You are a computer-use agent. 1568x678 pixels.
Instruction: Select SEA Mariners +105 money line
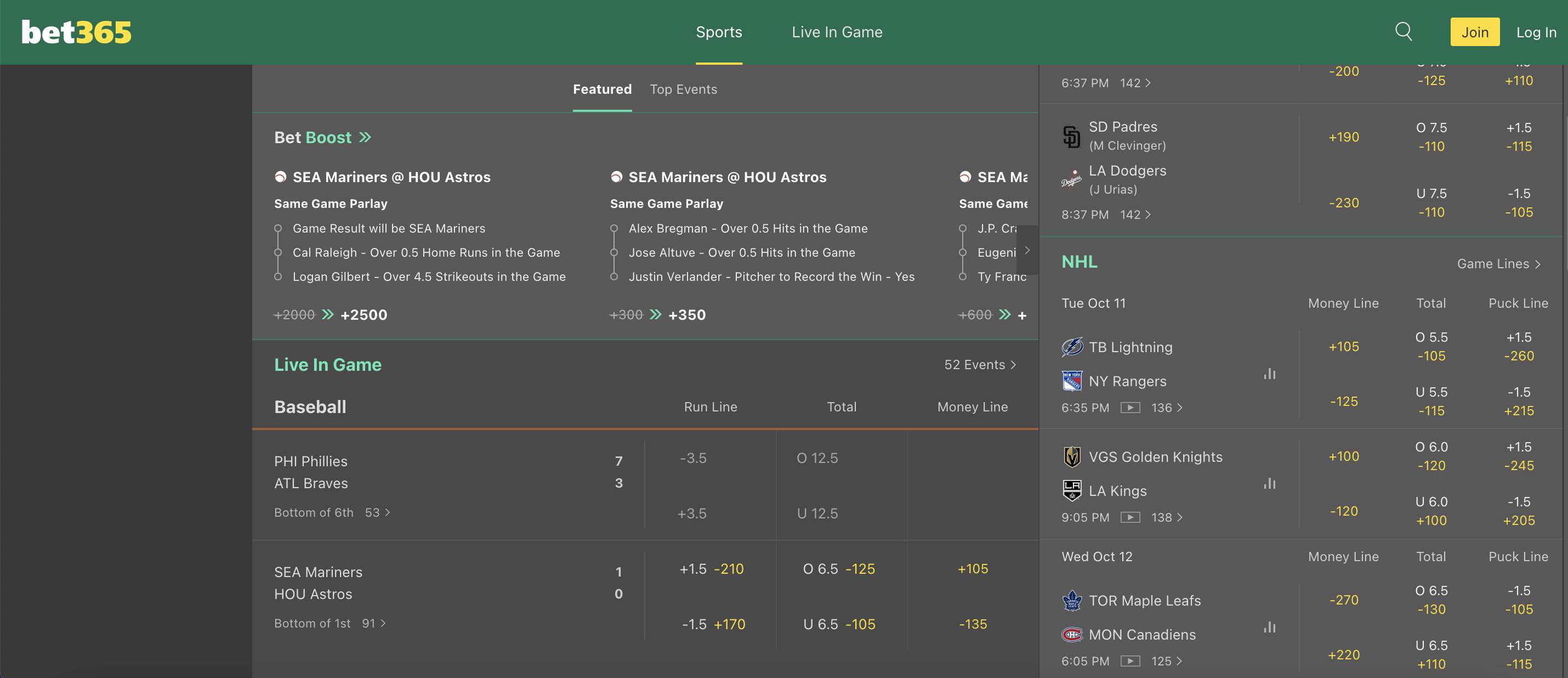(x=972, y=569)
